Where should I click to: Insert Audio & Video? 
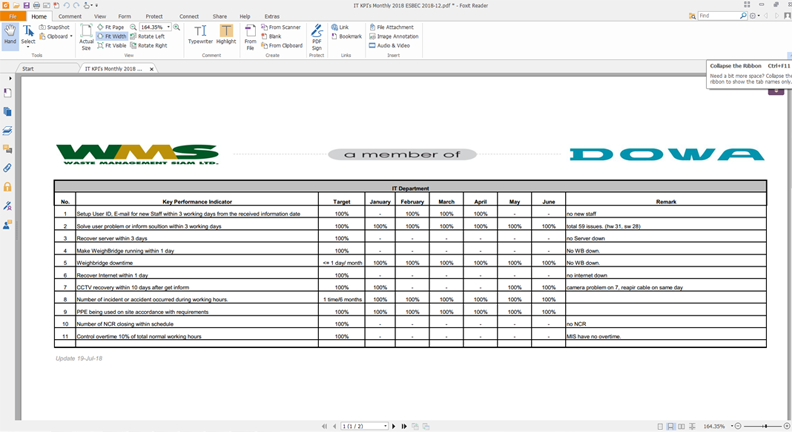[389, 45]
